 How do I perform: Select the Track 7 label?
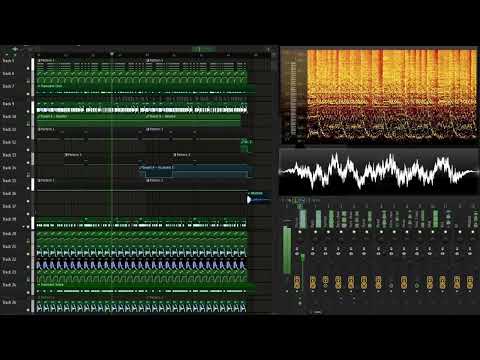pos(8,86)
